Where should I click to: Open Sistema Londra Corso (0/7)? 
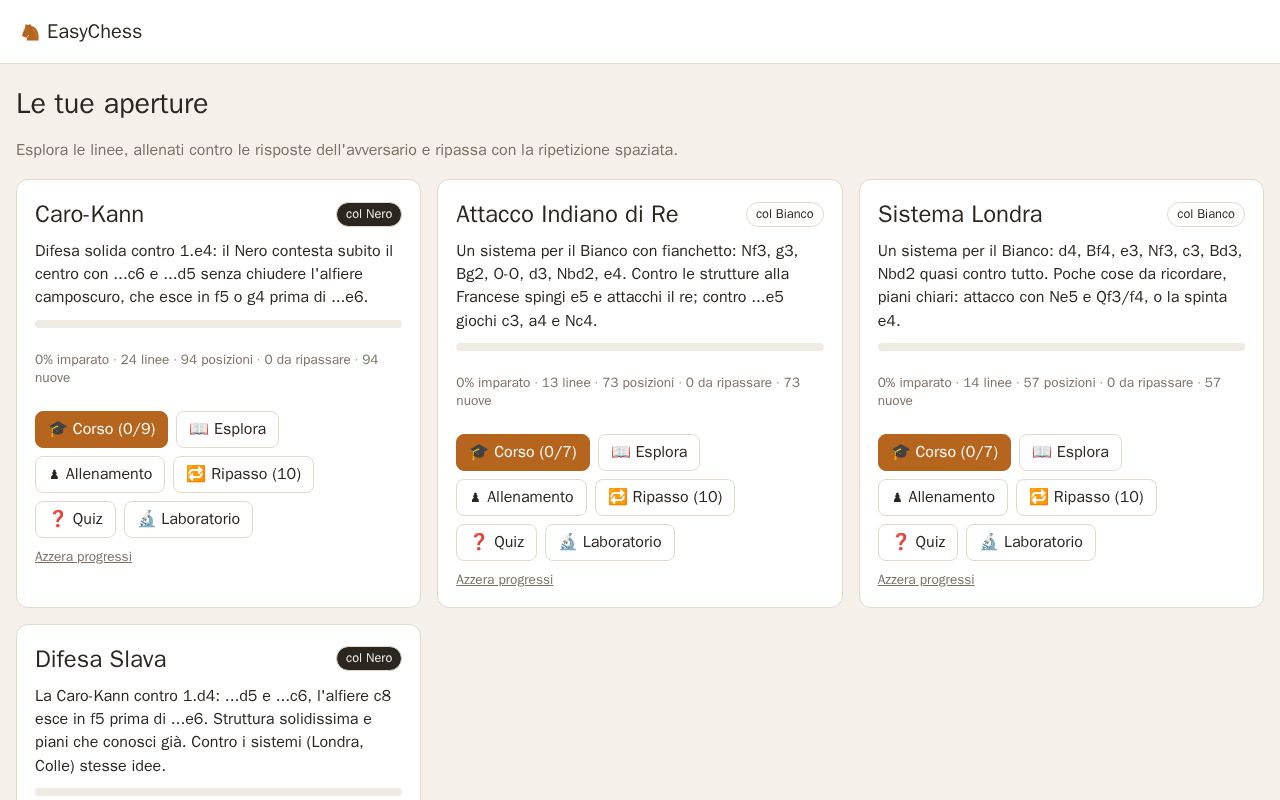944,452
